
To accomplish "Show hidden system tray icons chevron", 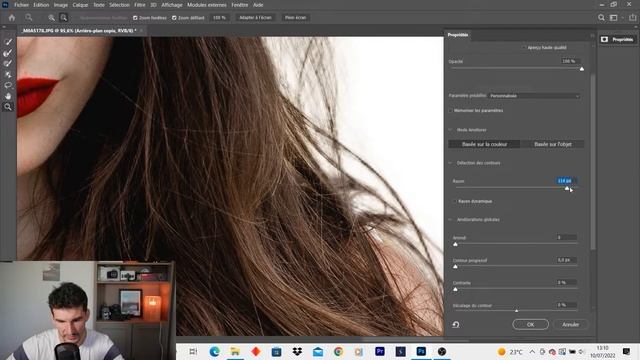I will [533, 351].
